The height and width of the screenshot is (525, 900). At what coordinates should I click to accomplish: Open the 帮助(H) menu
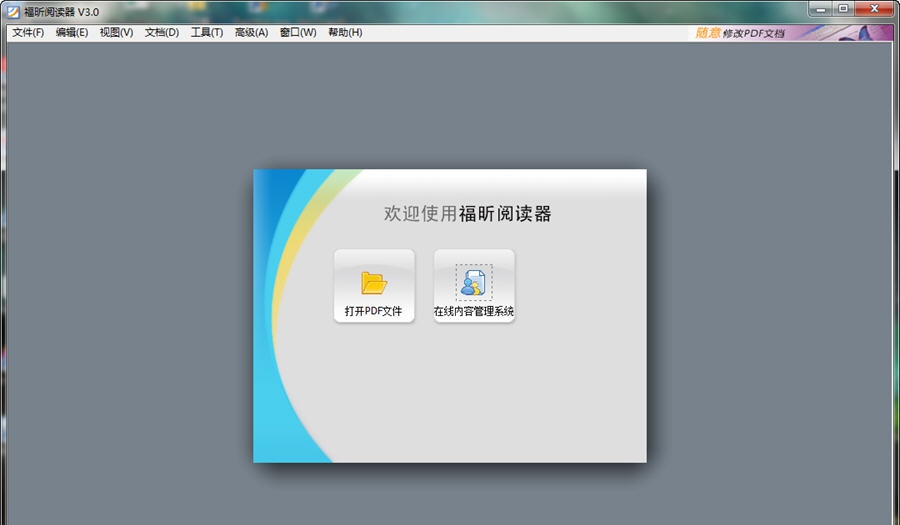(x=345, y=33)
